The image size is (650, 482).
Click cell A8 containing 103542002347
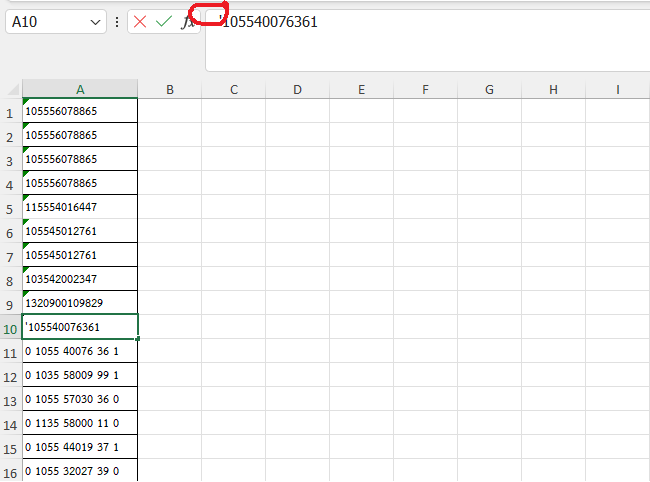(x=80, y=279)
